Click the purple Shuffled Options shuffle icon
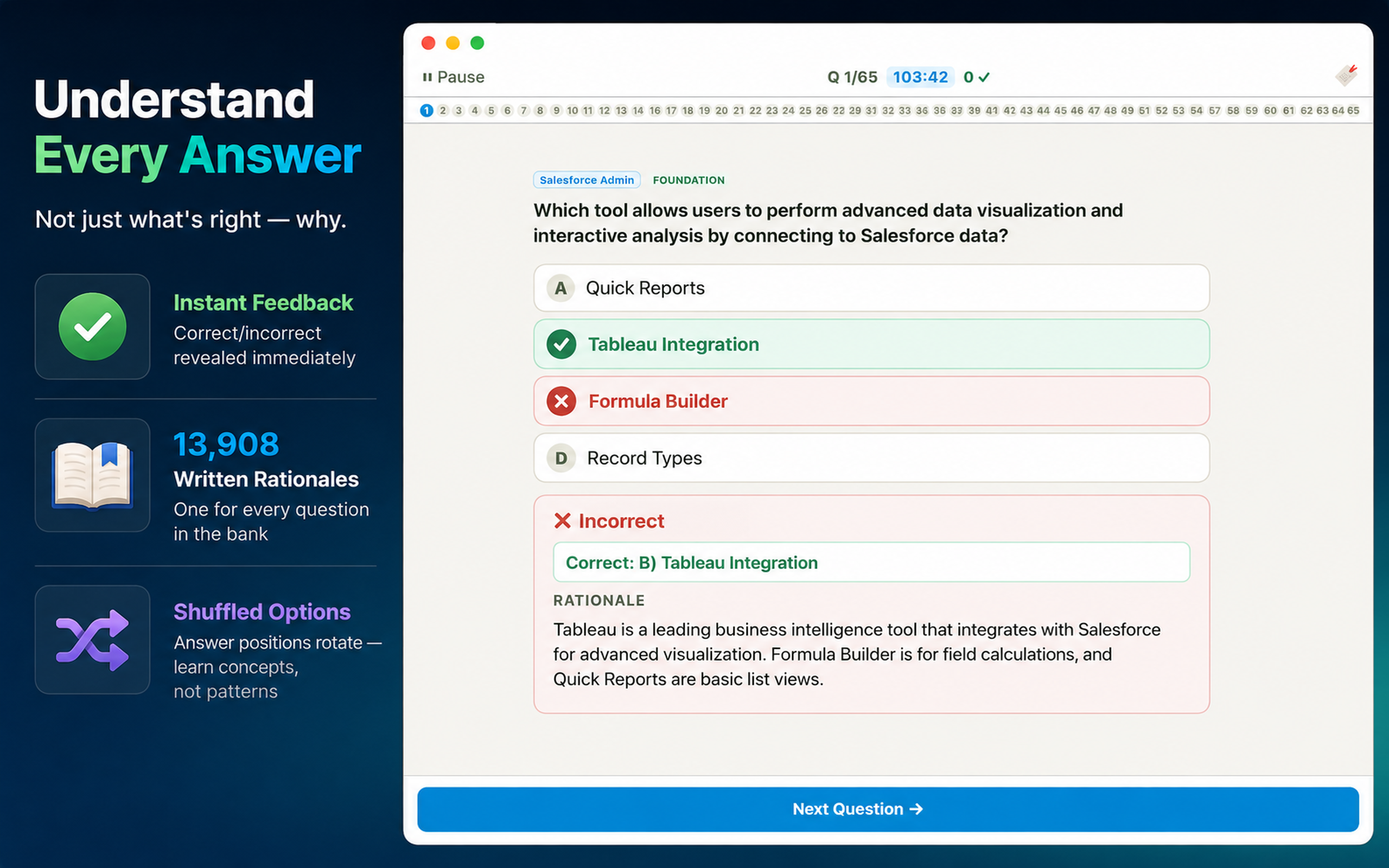 click(x=92, y=640)
